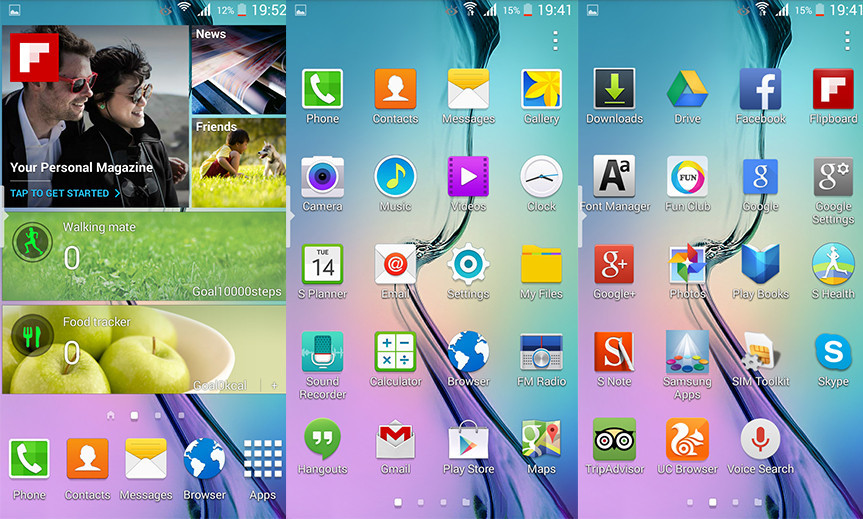Open the TripAdvisor app
Viewport: 863px width, 519px height.
click(614, 440)
